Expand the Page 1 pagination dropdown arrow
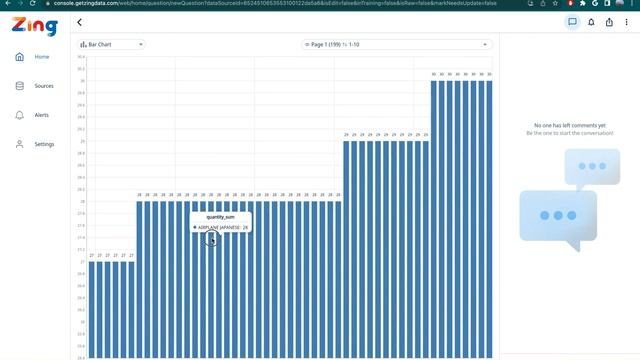 coord(485,44)
